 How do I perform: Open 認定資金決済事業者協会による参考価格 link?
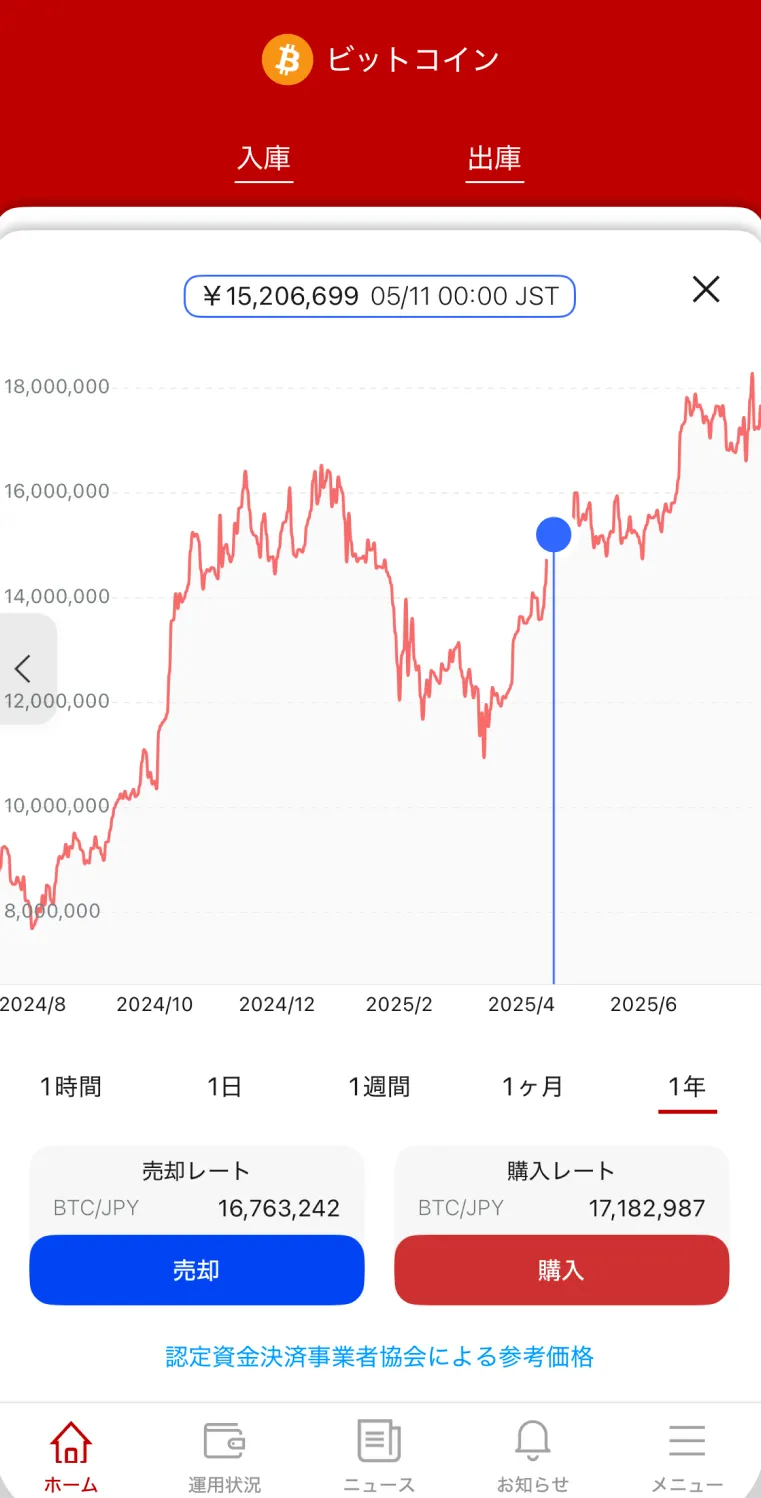point(380,1356)
